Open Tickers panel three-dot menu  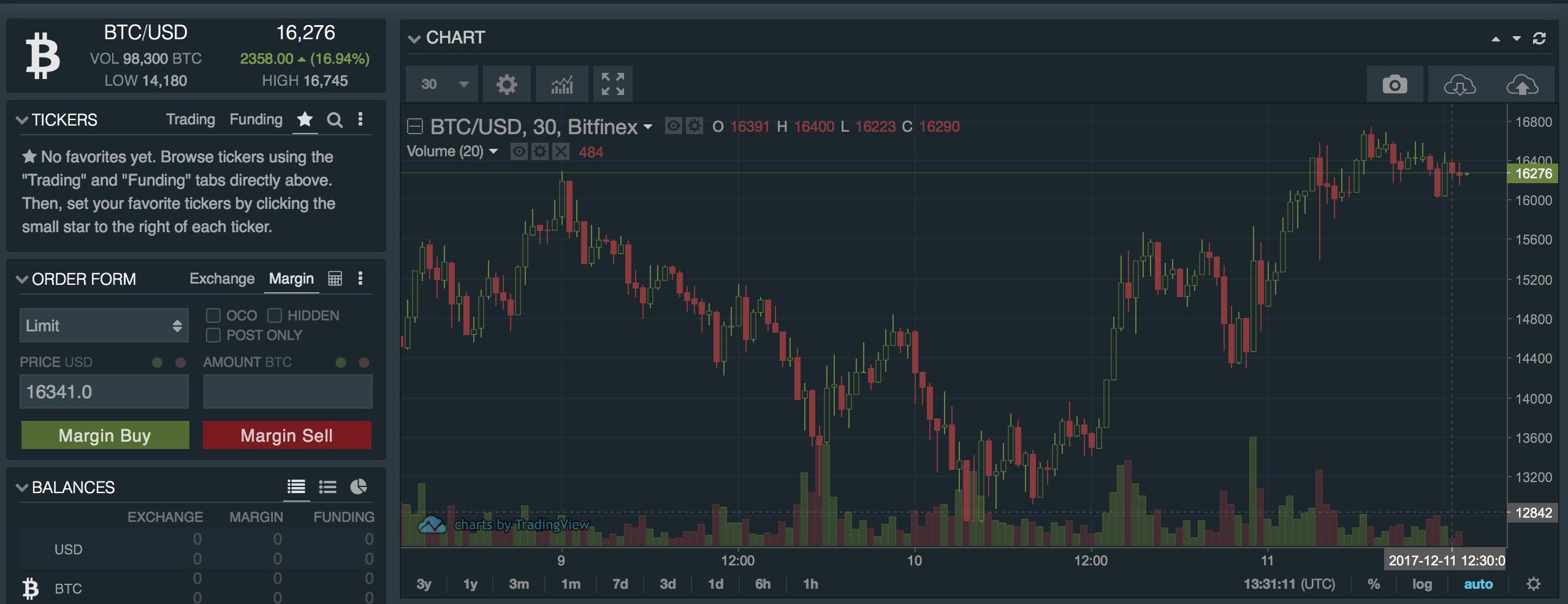pos(360,119)
